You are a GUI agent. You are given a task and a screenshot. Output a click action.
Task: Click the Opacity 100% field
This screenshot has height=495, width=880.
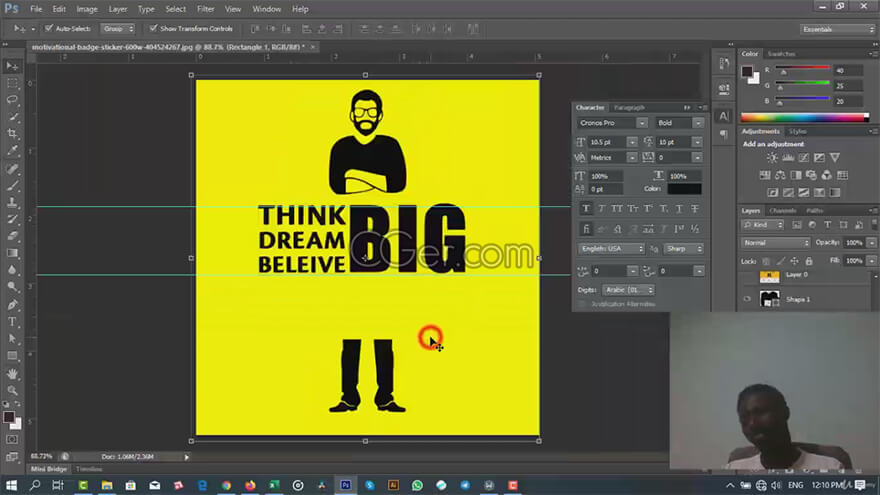[854, 243]
